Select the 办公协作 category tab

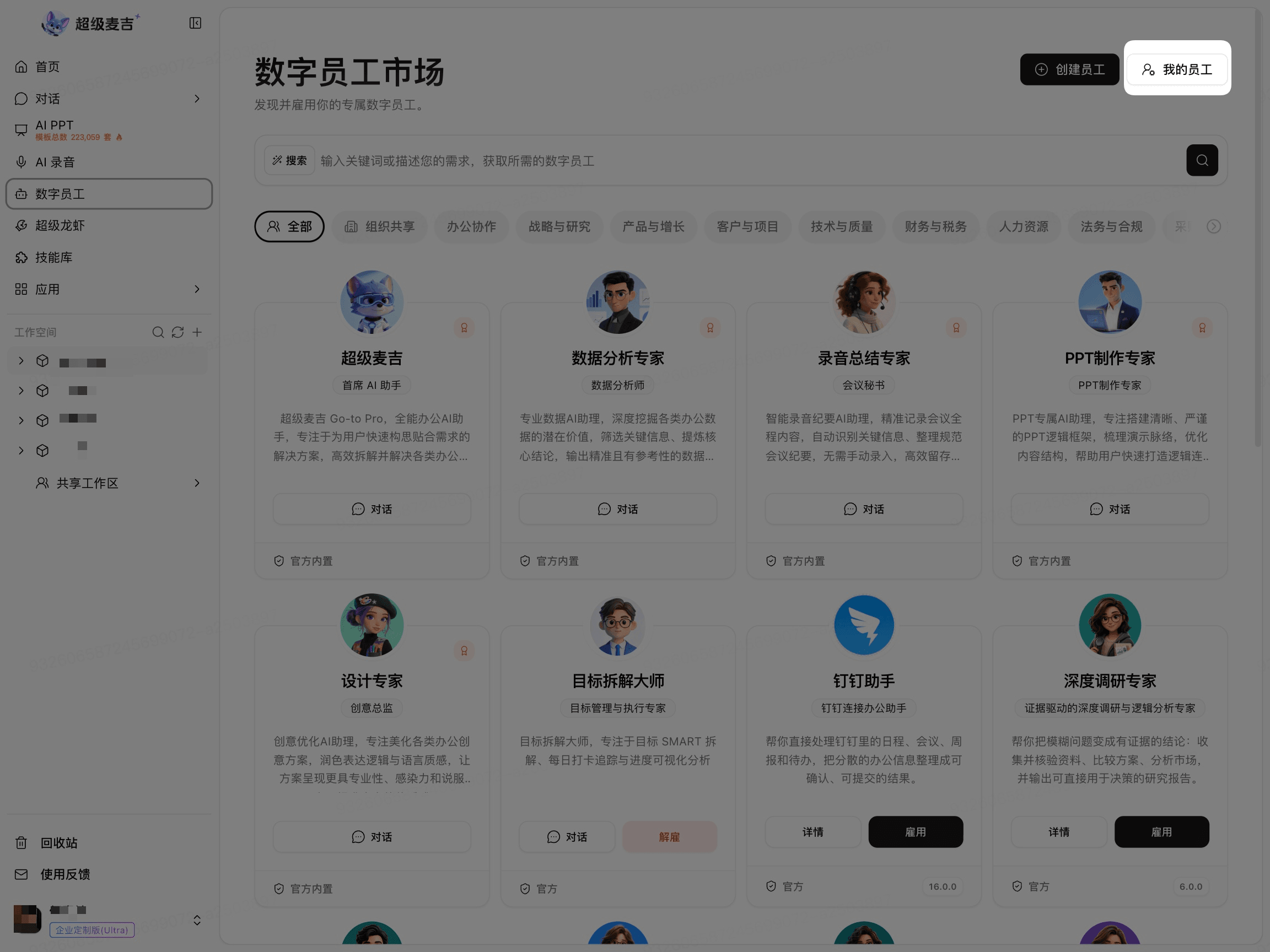[x=471, y=226]
